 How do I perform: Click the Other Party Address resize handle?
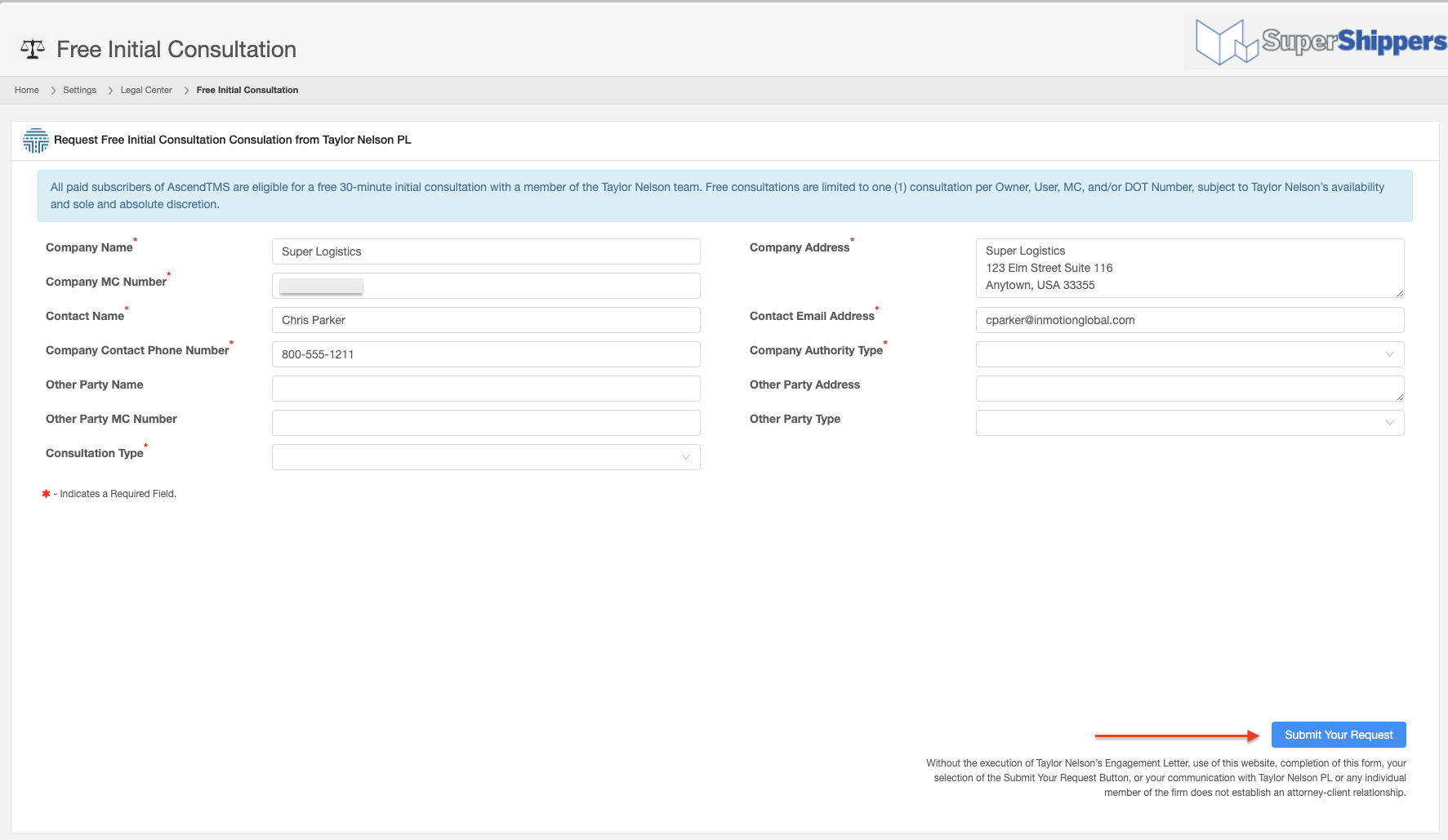(x=1399, y=396)
